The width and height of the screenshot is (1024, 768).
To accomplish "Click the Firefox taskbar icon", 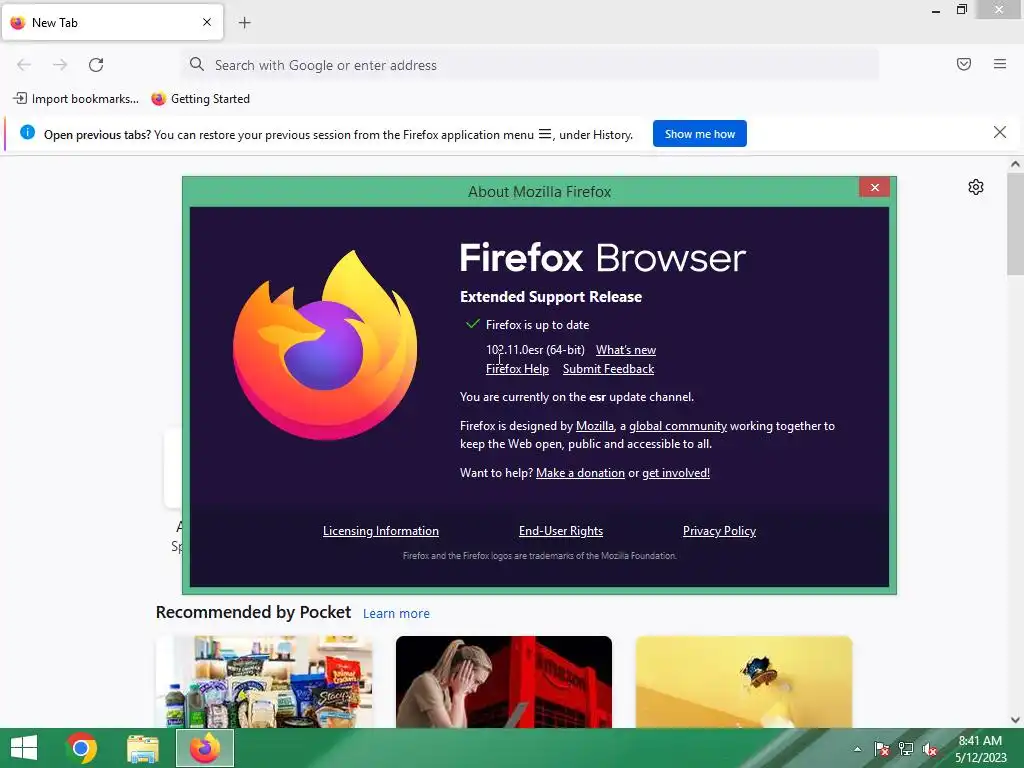I will (204, 748).
